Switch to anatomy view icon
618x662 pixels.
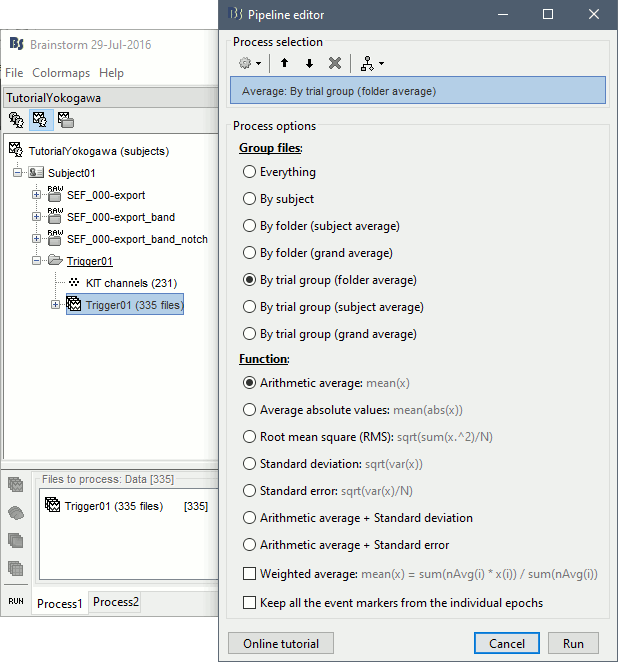pos(16,120)
